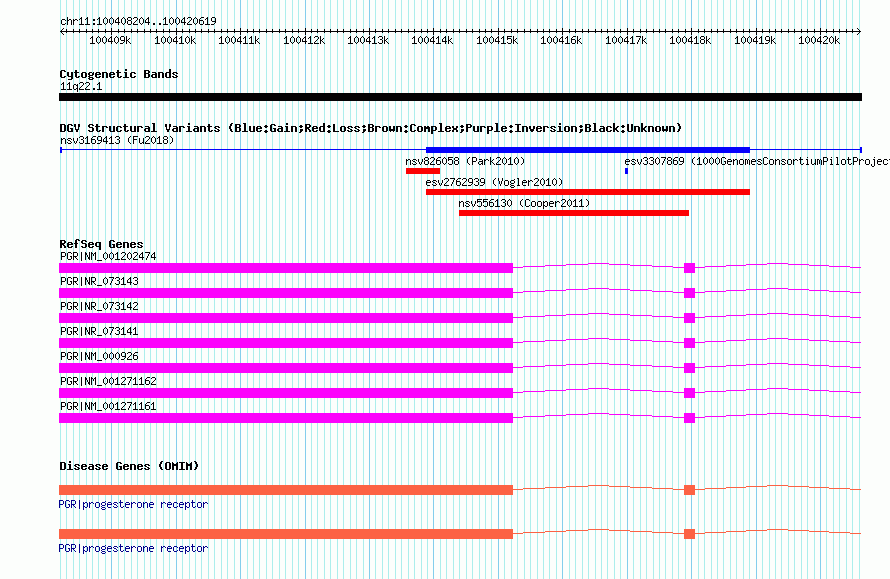Select the magenta exon bar of PGR|NR_073141

coord(286,343)
